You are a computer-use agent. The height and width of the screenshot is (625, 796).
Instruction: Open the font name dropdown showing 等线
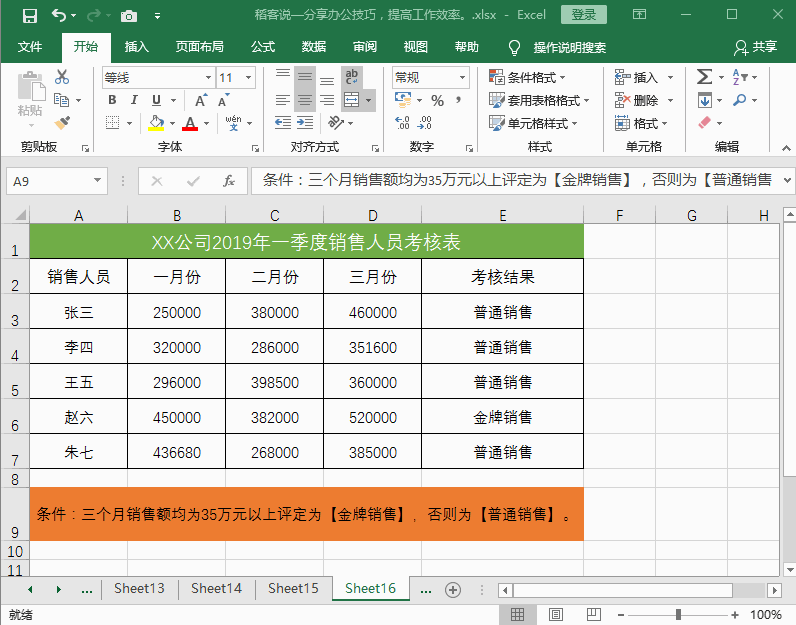click(x=208, y=77)
